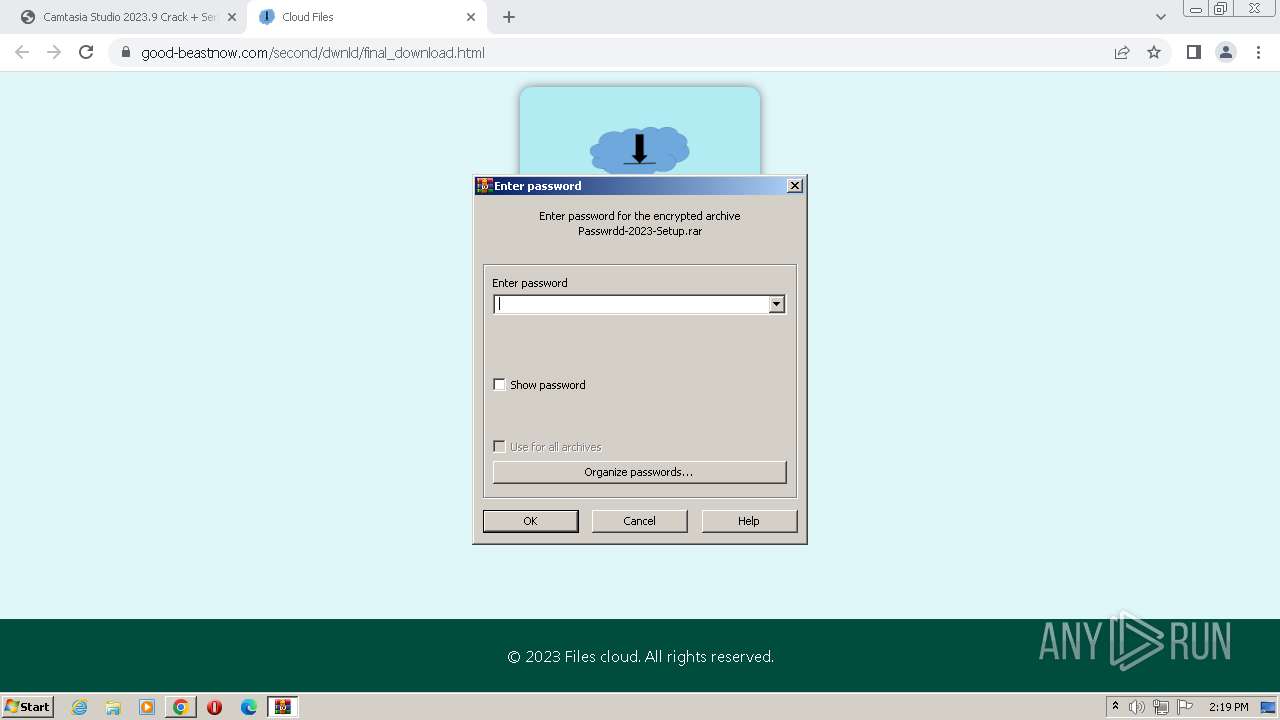Open the Chrome profile menu
1280x720 pixels.
tap(1226, 53)
